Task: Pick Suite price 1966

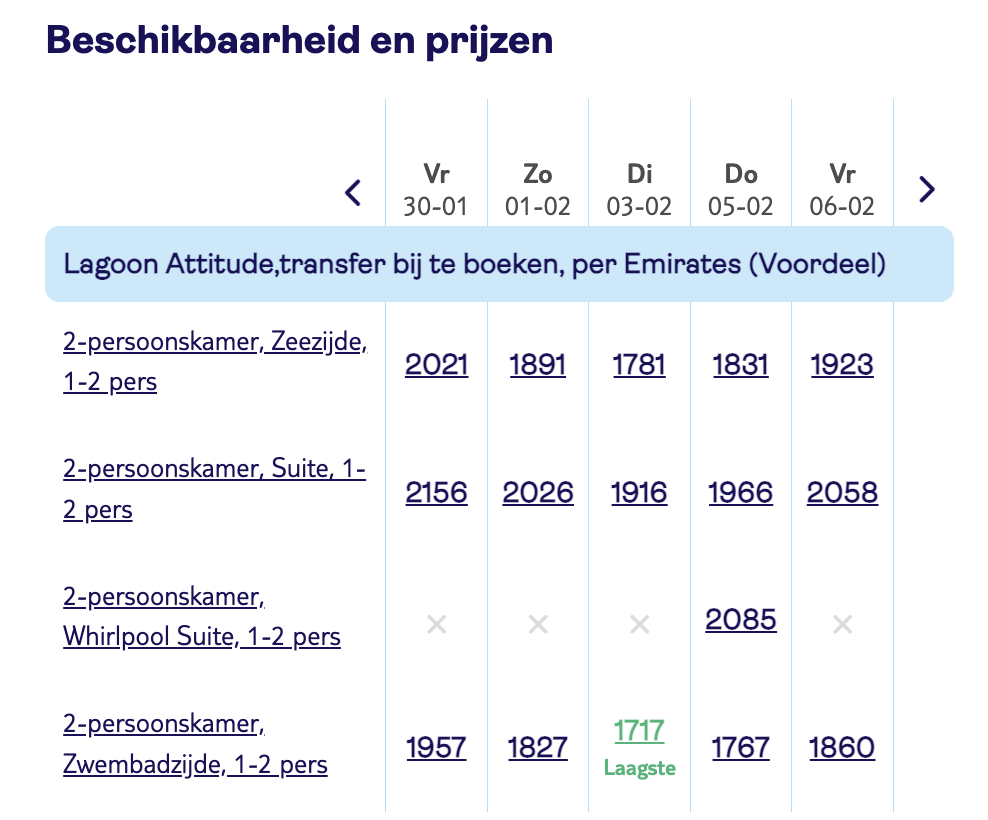Action: coord(741,493)
